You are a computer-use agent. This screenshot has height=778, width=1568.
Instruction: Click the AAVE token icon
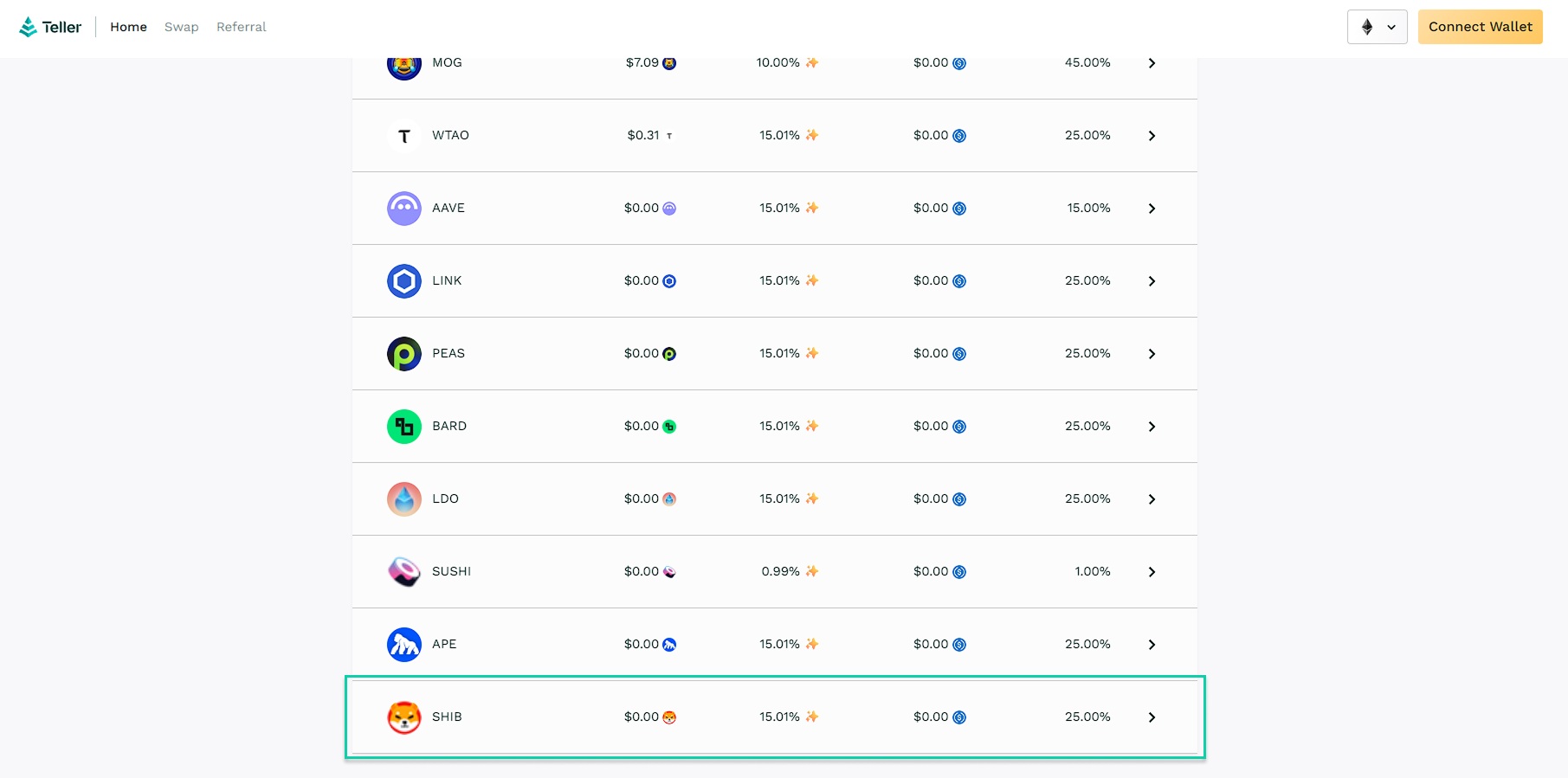coord(403,209)
